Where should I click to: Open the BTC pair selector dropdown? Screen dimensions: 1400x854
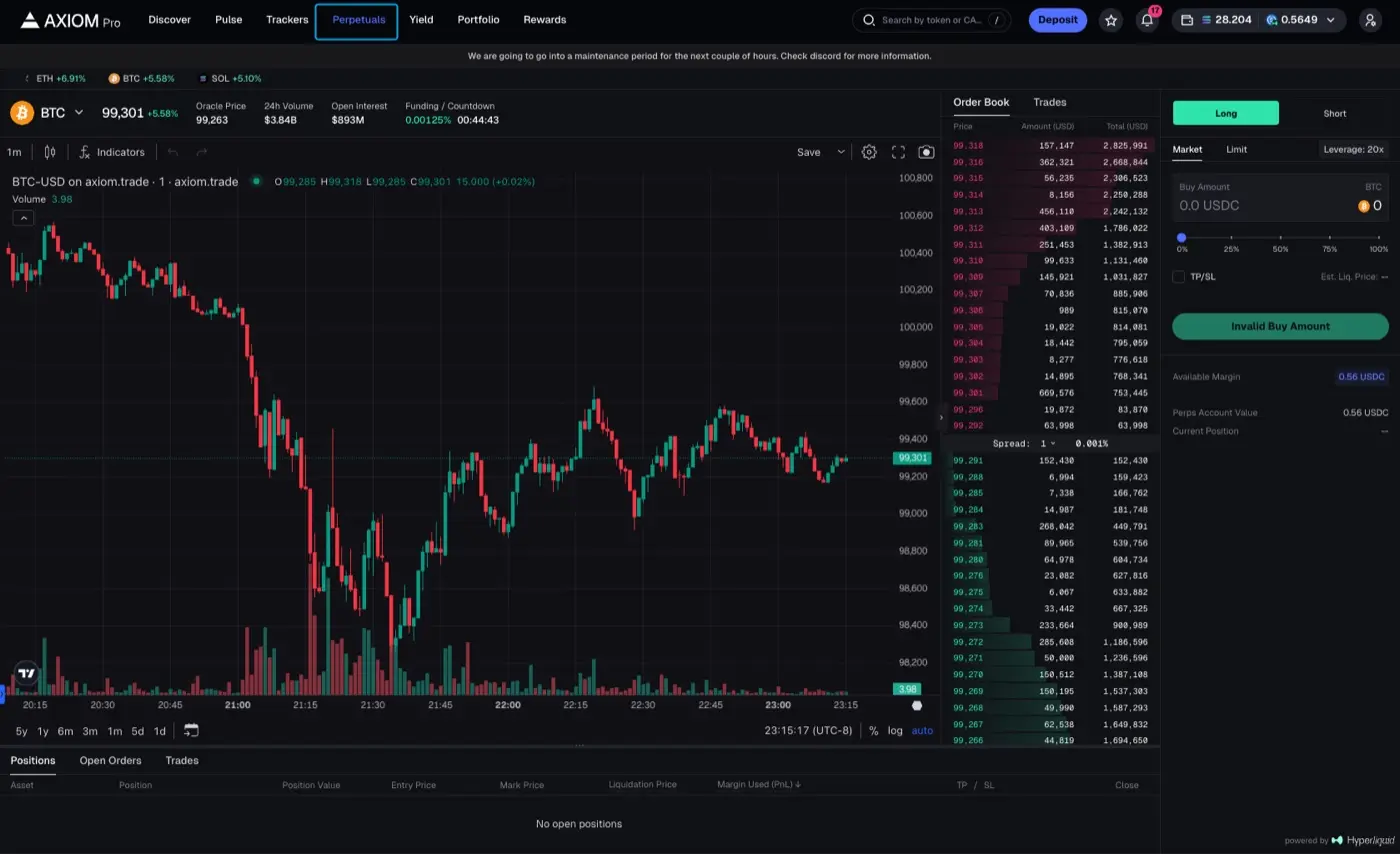(79, 113)
